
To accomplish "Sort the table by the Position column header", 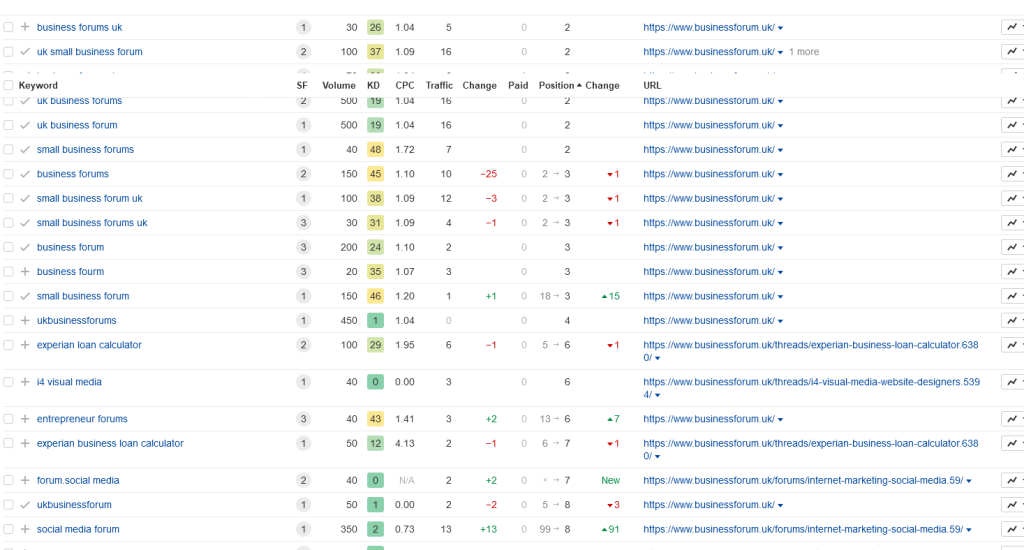I will [556, 86].
